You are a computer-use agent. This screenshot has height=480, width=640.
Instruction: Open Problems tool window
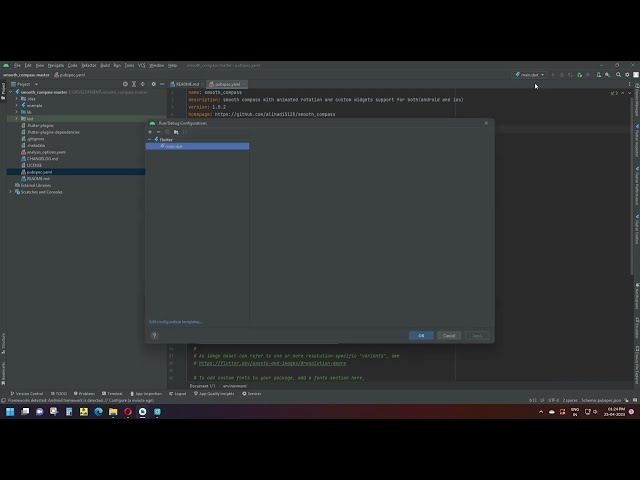(84, 394)
